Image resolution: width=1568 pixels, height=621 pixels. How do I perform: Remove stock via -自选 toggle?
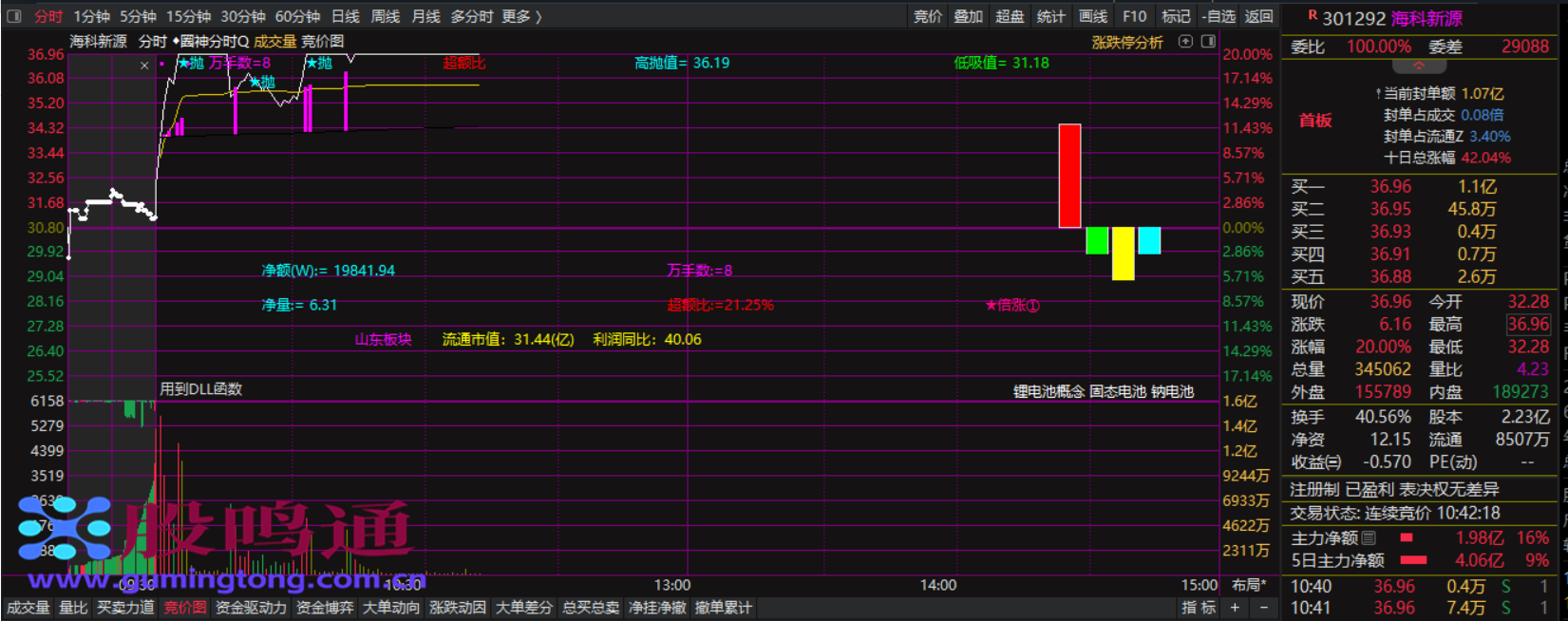pos(1219,16)
